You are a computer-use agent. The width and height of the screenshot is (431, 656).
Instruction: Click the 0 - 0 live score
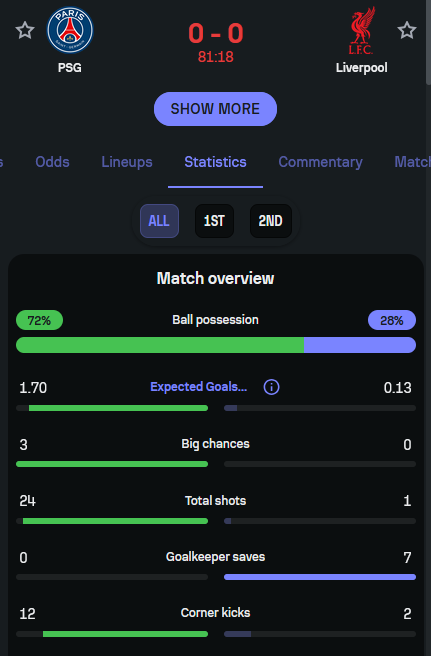click(216, 33)
